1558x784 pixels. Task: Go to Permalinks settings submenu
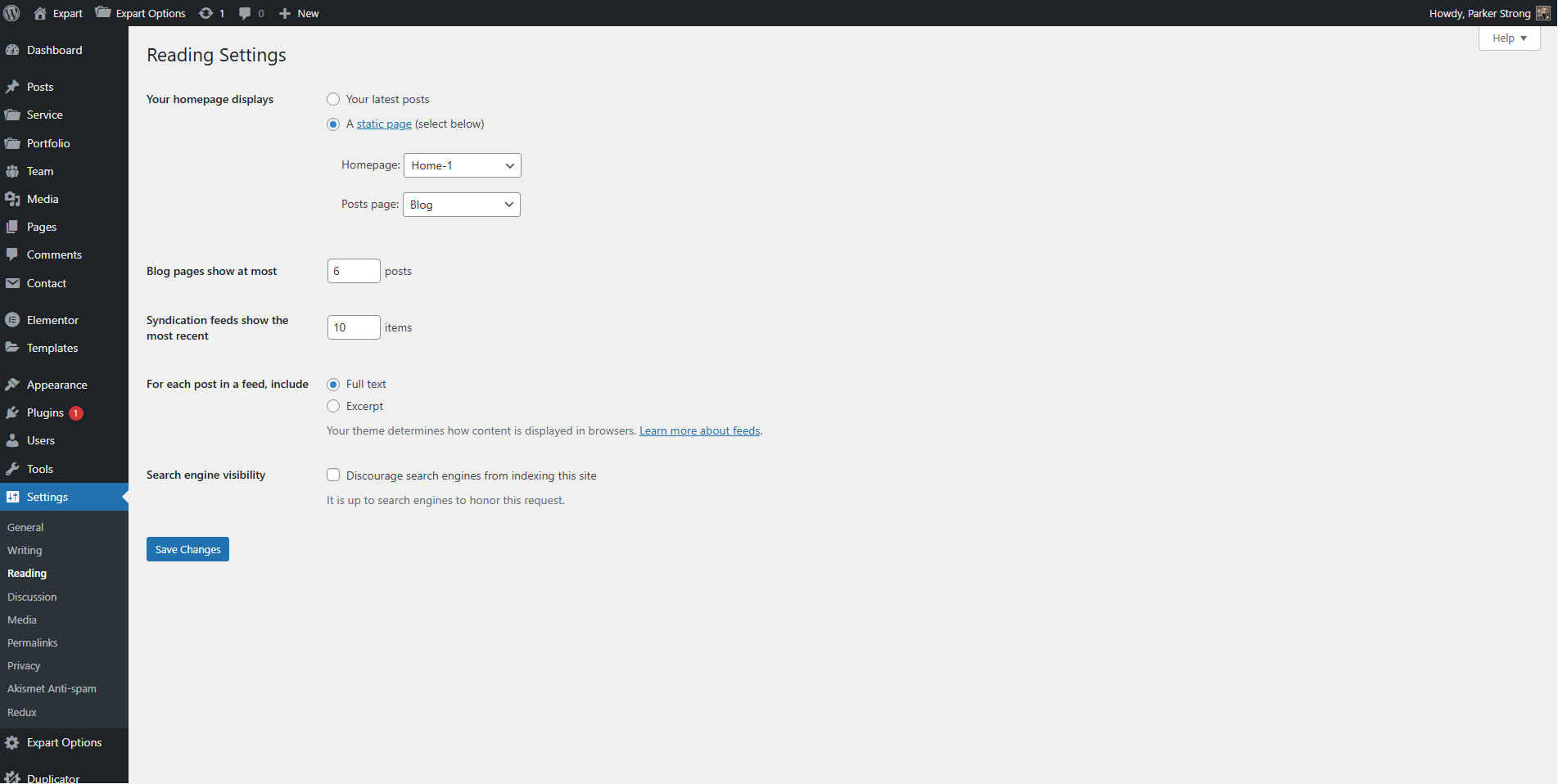[x=33, y=643]
